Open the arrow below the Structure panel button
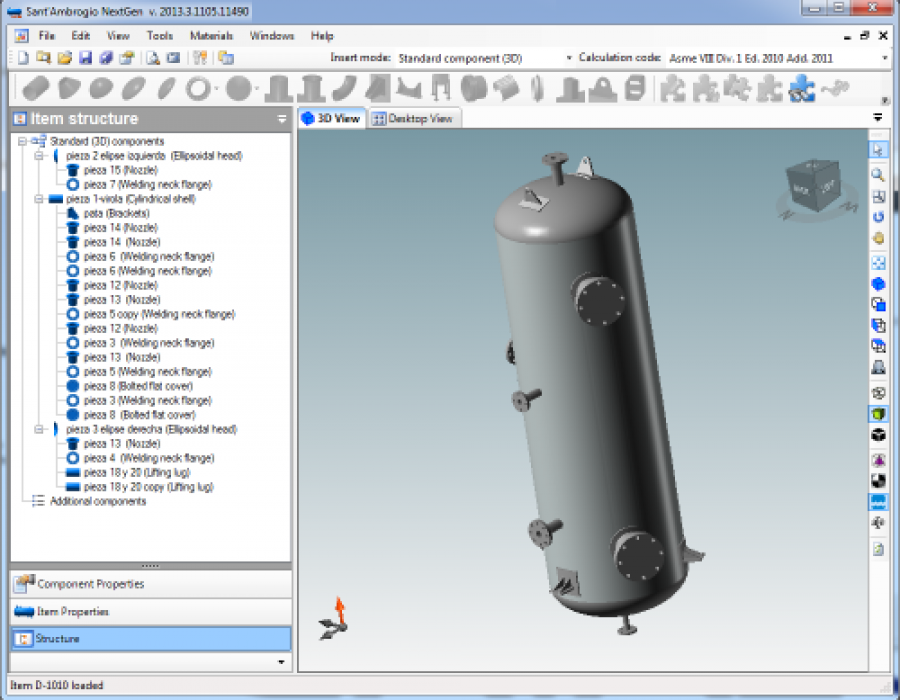This screenshot has height=700, width=900. (281, 662)
